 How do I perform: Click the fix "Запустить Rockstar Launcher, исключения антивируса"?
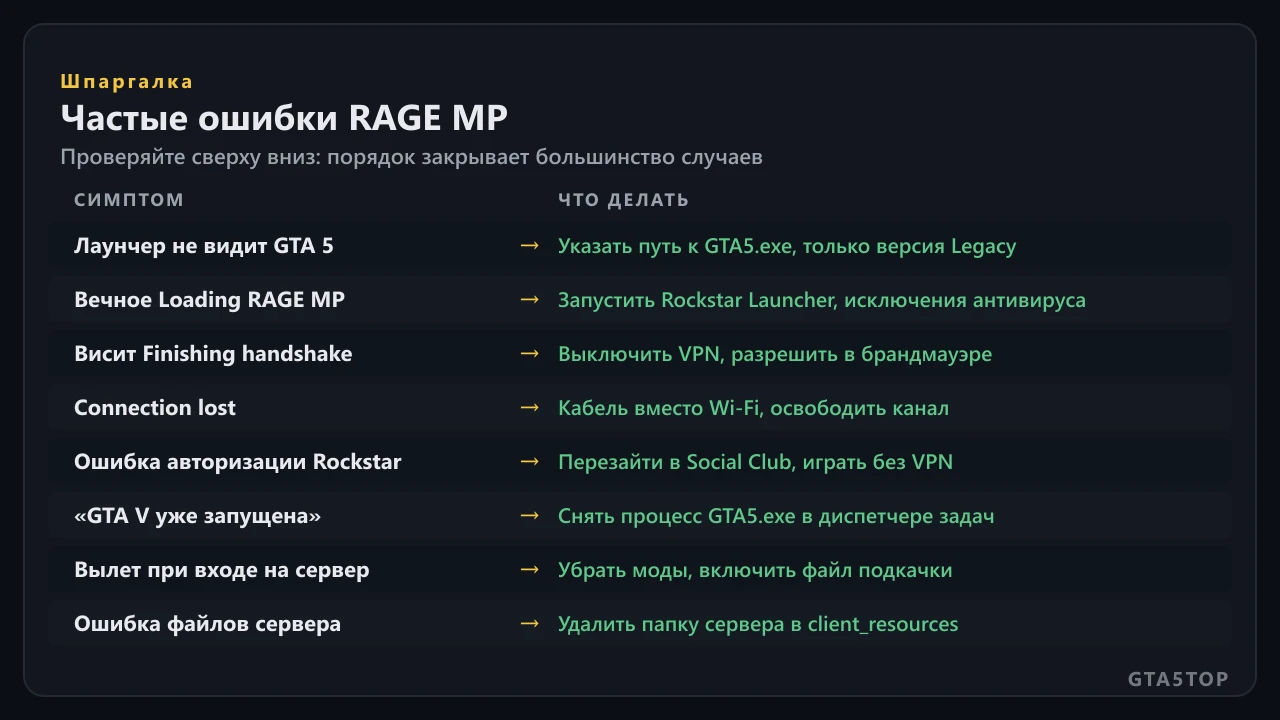[x=822, y=300]
